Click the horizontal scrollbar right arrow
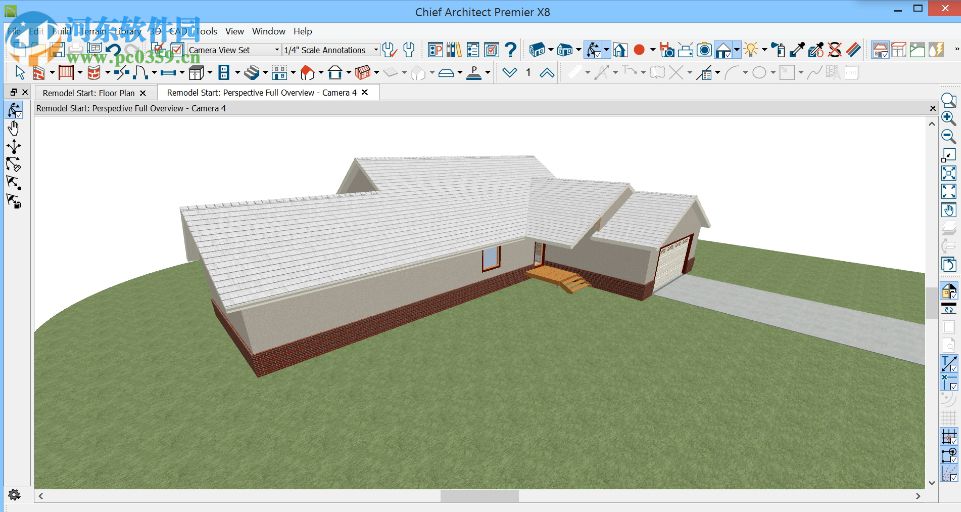This screenshot has height=512, width=961. (x=918, y=495)
